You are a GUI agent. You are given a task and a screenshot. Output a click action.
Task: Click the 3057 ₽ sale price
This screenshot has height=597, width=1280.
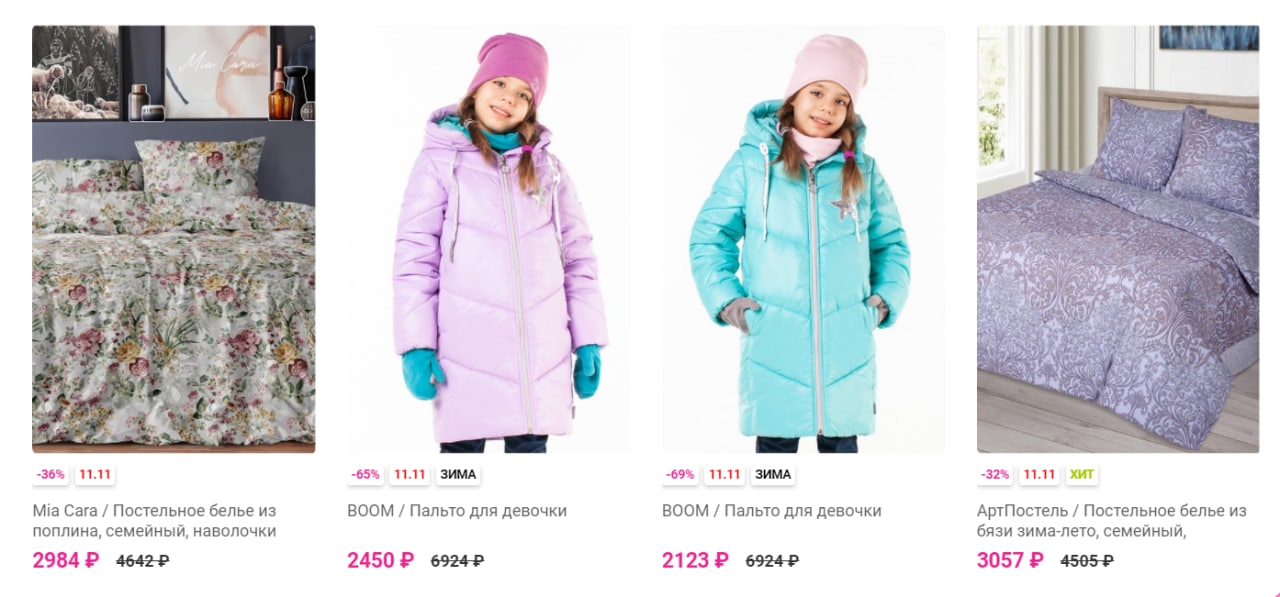[x=1010, y=560]
